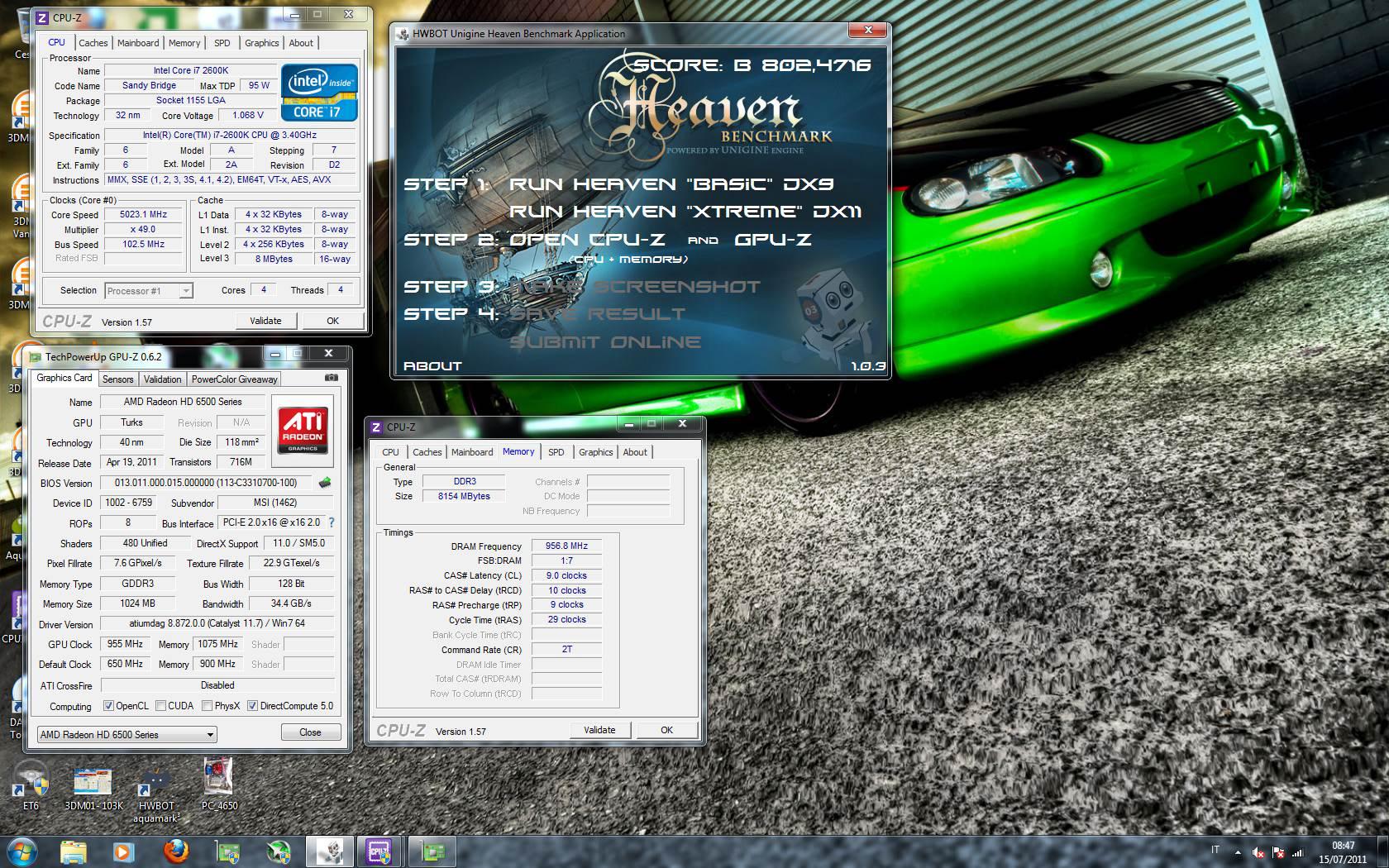
Task: Click SUBMIT ONLINE in Heaven window
Action: (605, 341)
